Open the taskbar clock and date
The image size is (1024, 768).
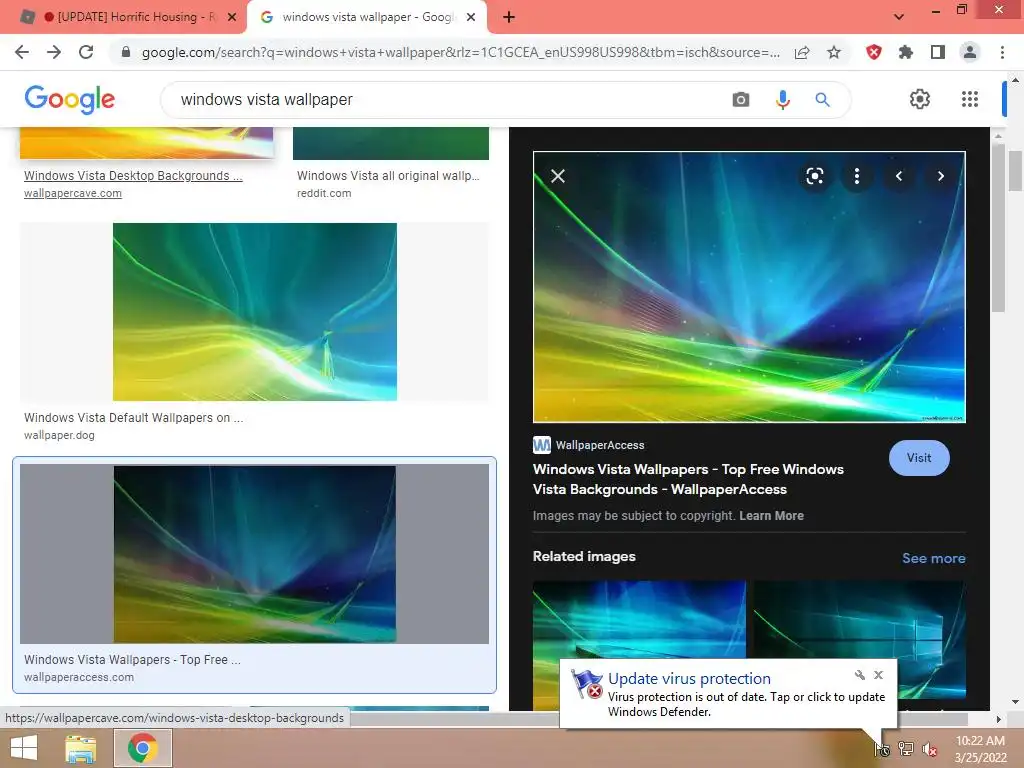click(x=980, y=749)
